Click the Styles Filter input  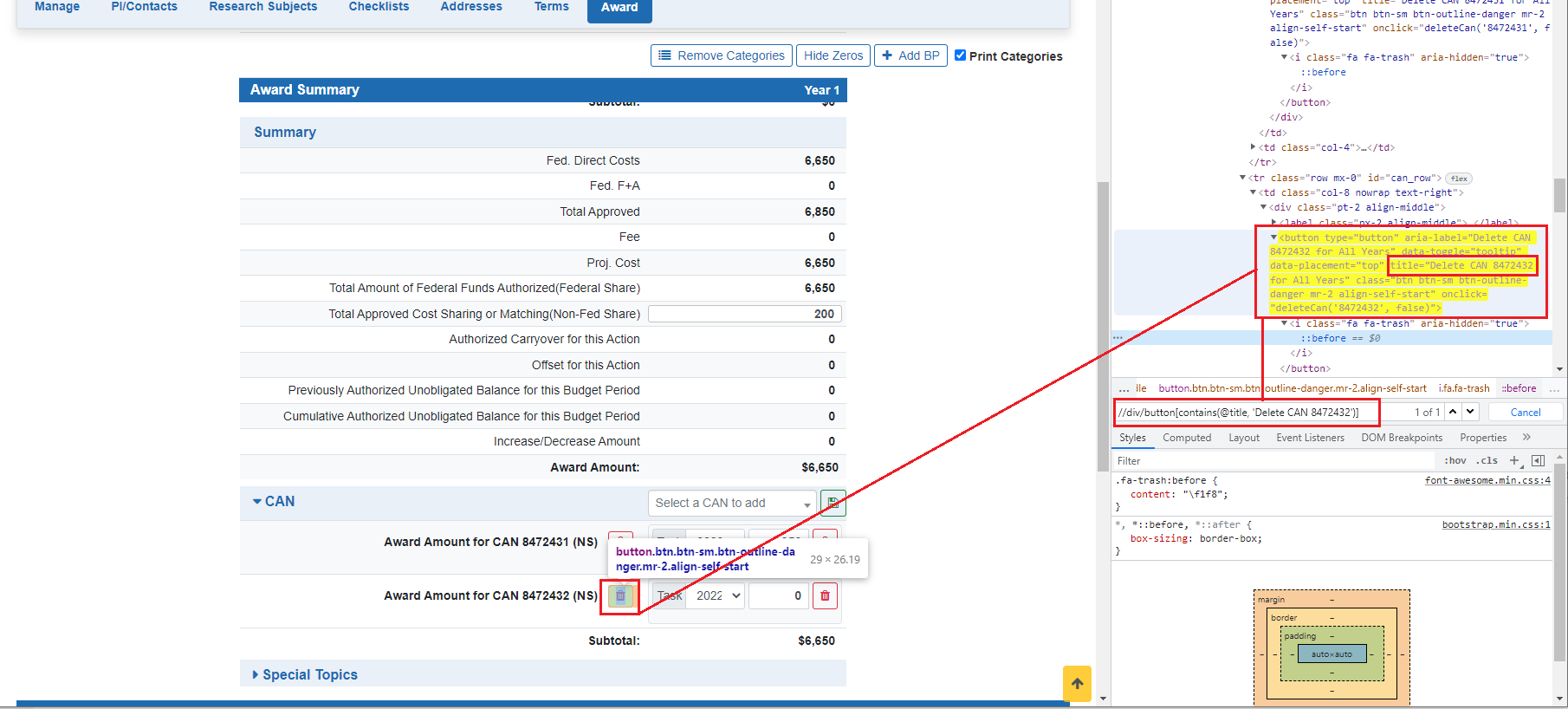[x=1273, y=461]
